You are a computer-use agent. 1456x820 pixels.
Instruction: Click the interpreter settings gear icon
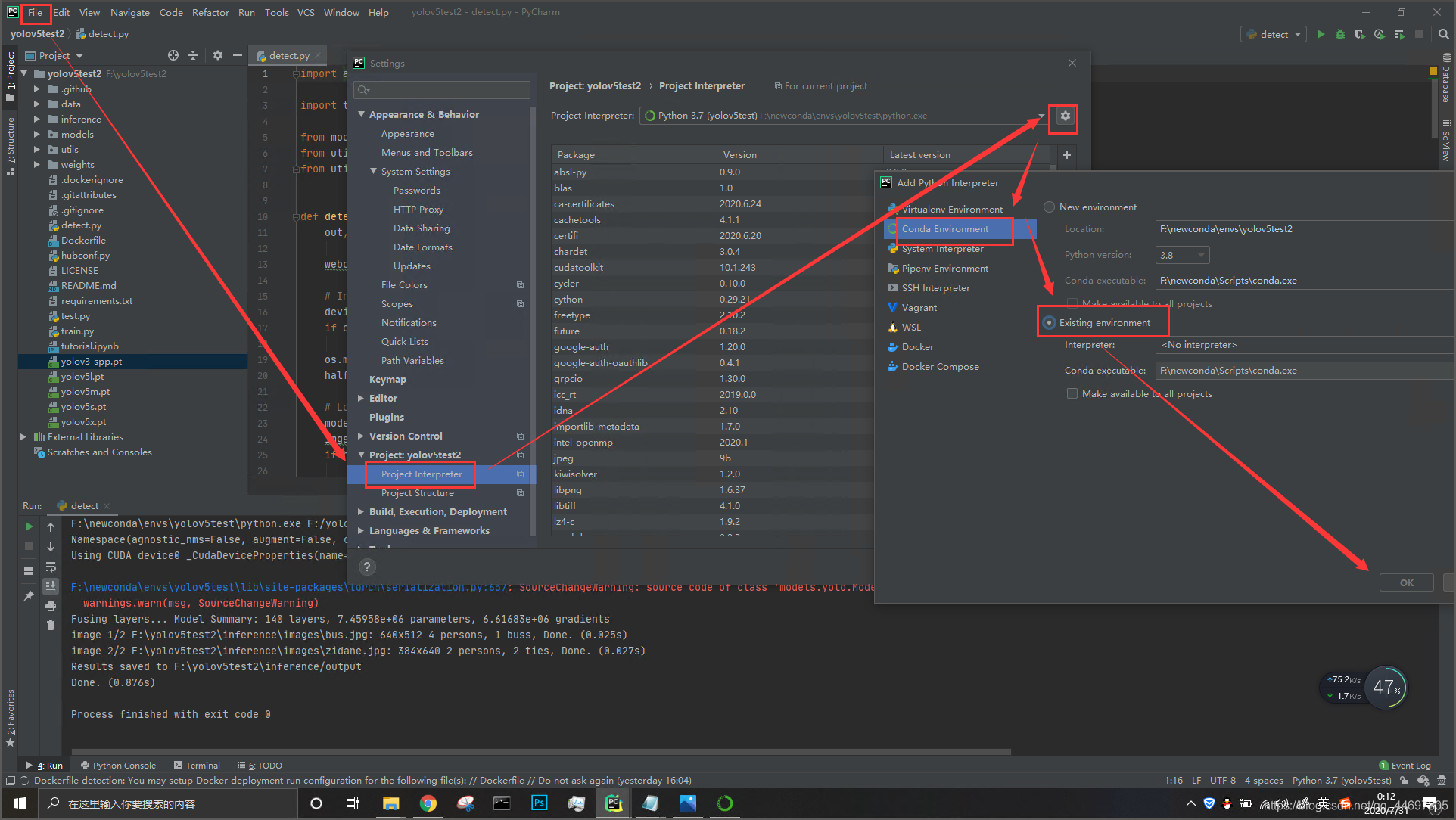[x=1065, y=116]
